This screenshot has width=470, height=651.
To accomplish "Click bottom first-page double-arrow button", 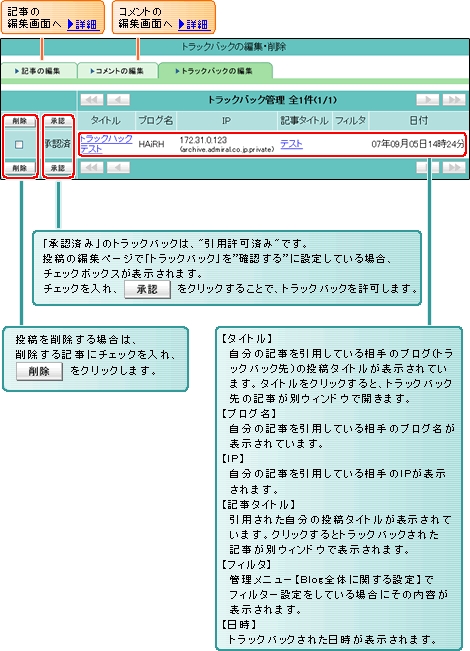I will pos(92,167).
